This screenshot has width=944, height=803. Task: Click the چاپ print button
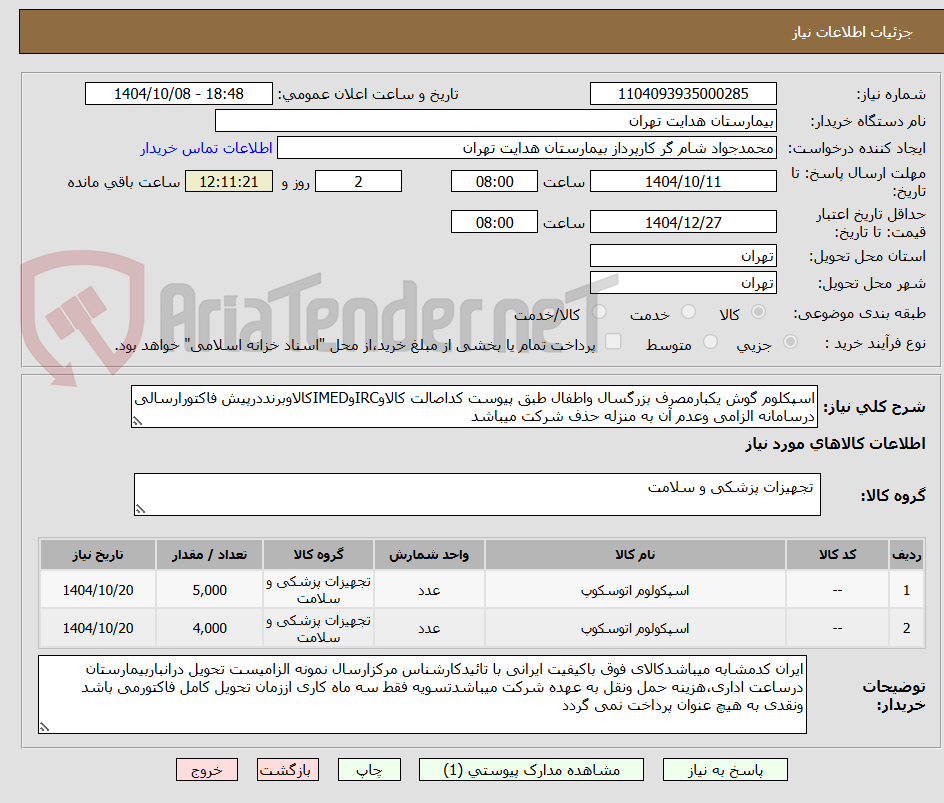point(369,770)
